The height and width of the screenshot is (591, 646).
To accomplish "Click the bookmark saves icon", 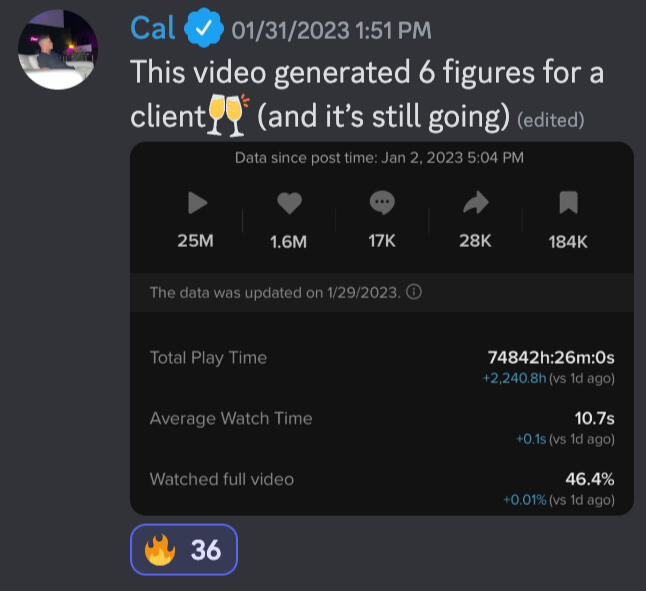I will click(569, 203).
